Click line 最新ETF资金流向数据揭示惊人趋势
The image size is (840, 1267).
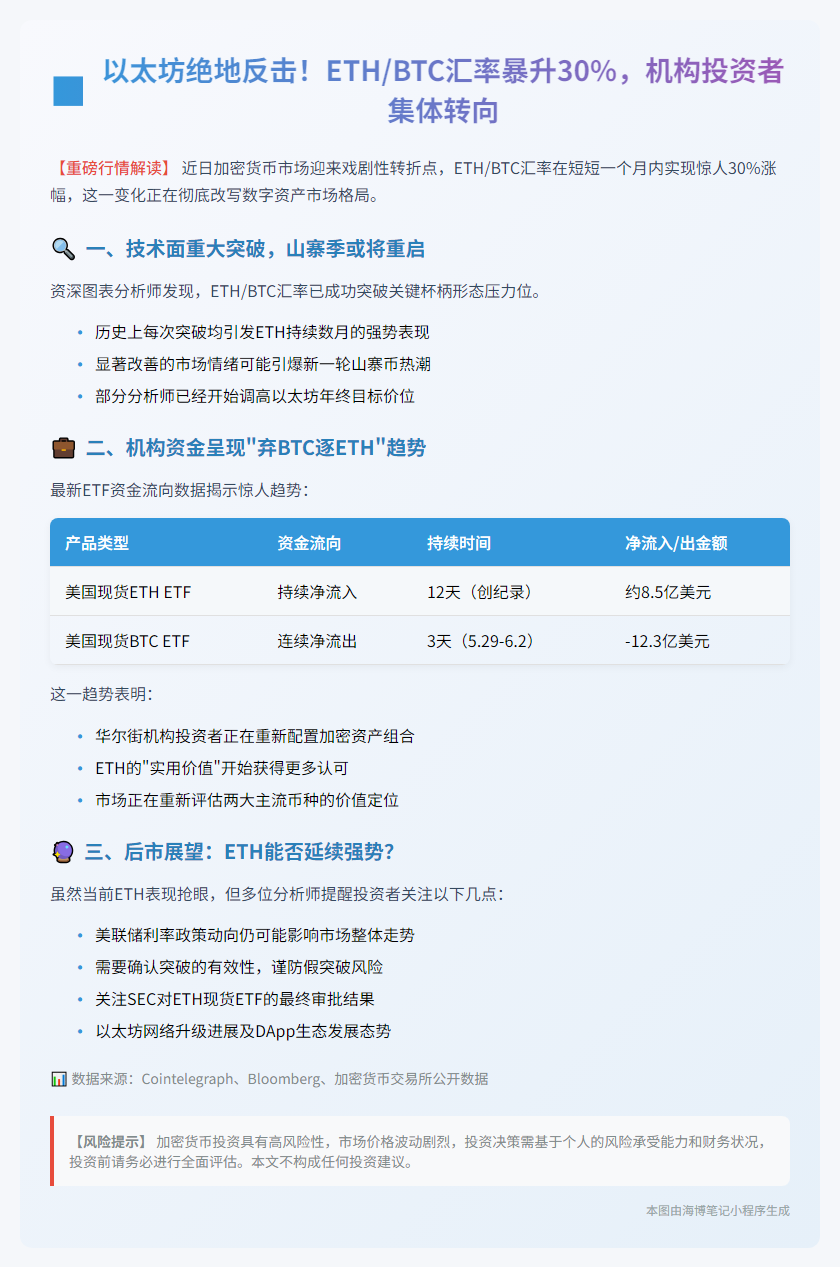pos(180,490)
